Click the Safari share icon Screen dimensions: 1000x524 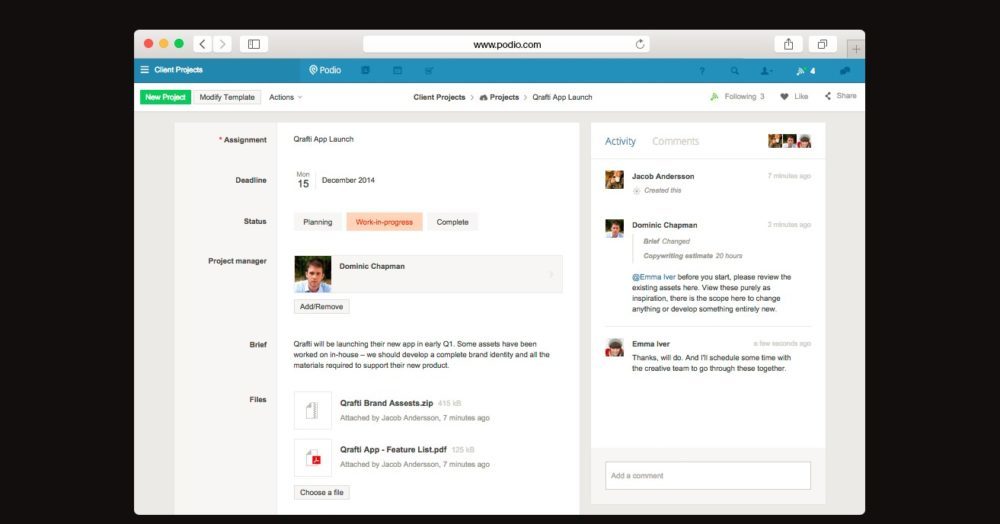click(x=788, y=44)
